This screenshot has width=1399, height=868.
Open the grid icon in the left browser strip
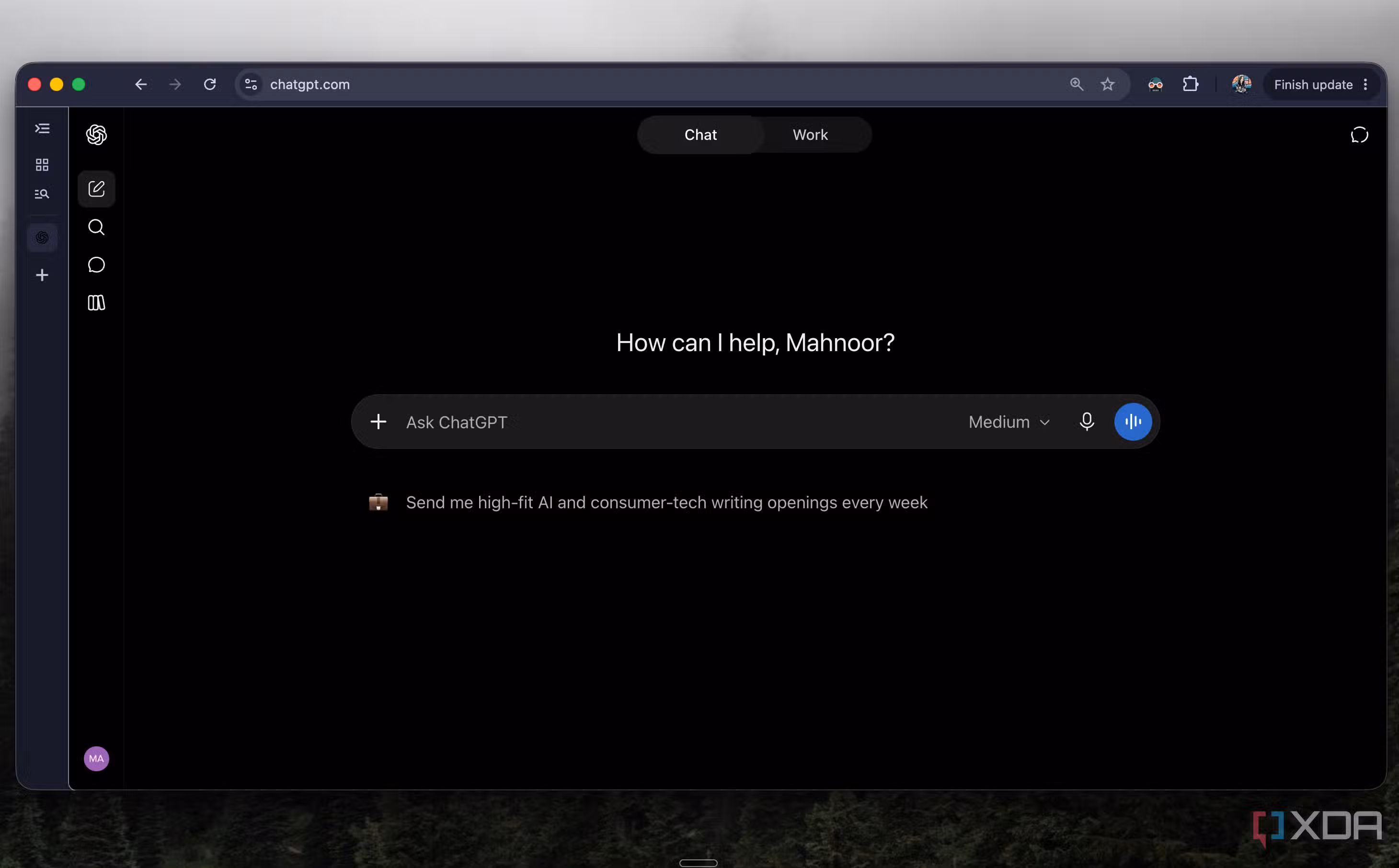coord(42,165)
